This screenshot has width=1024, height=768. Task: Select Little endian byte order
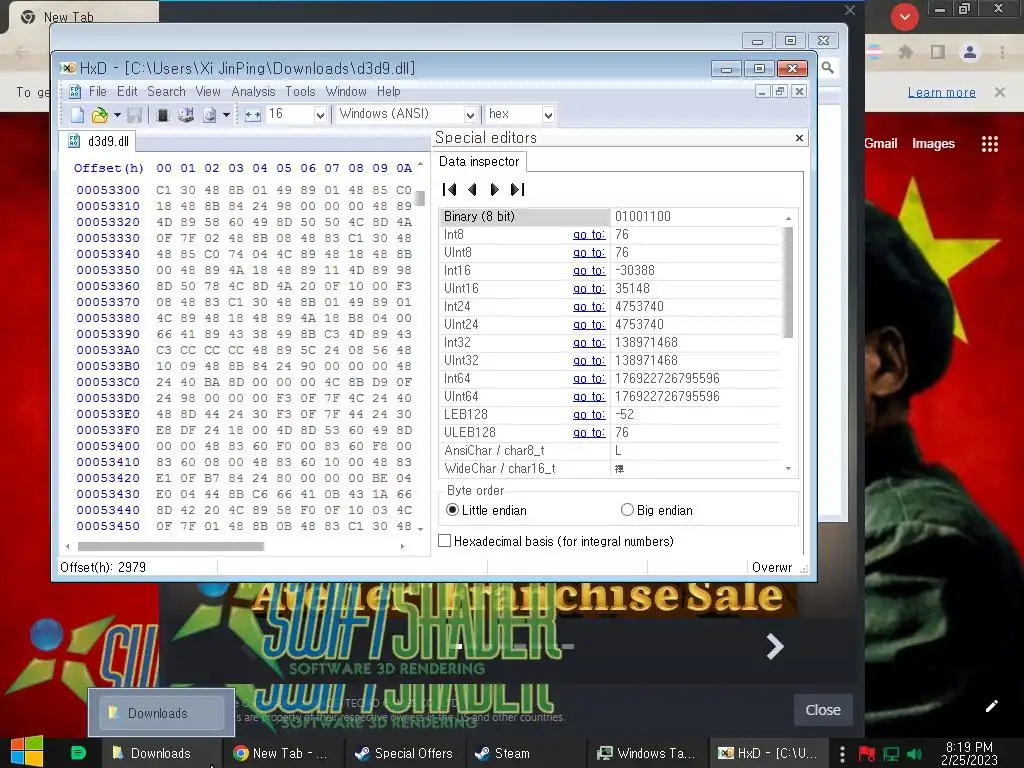pos(486,510)
